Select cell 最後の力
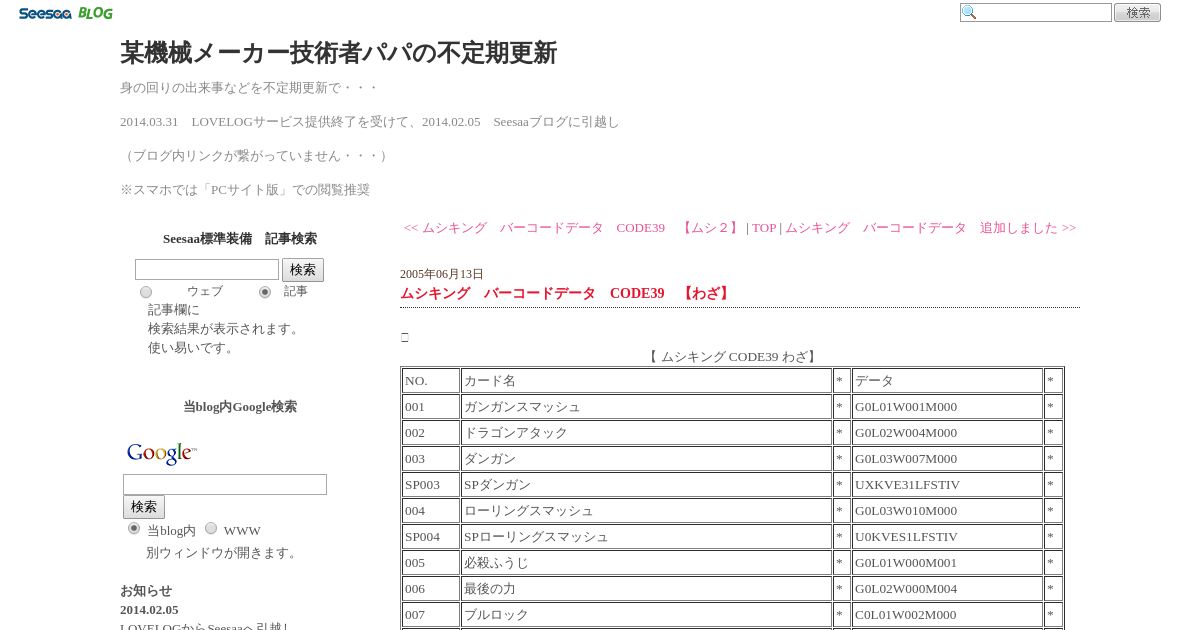 646,589
